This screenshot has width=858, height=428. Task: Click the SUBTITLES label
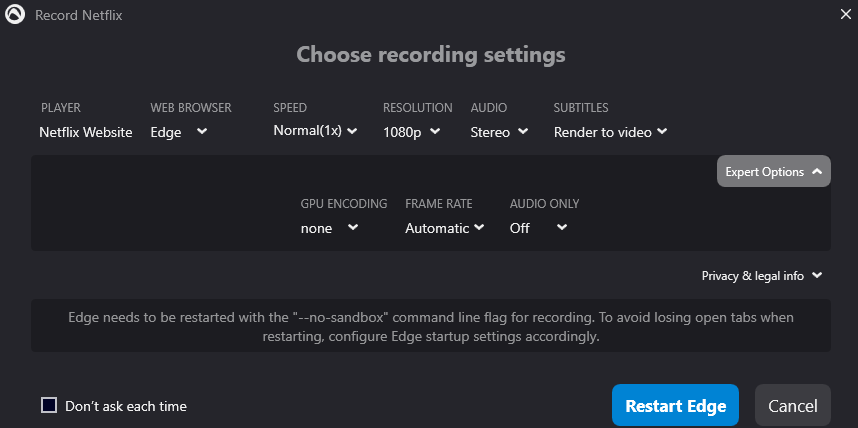click(581, 108)
